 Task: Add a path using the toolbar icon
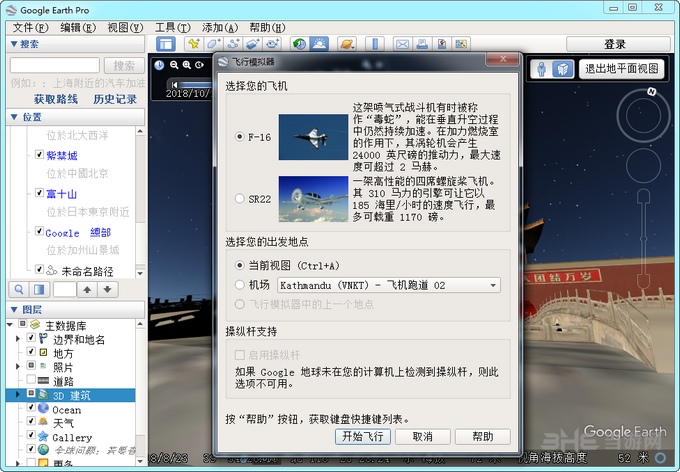(234, 44)
